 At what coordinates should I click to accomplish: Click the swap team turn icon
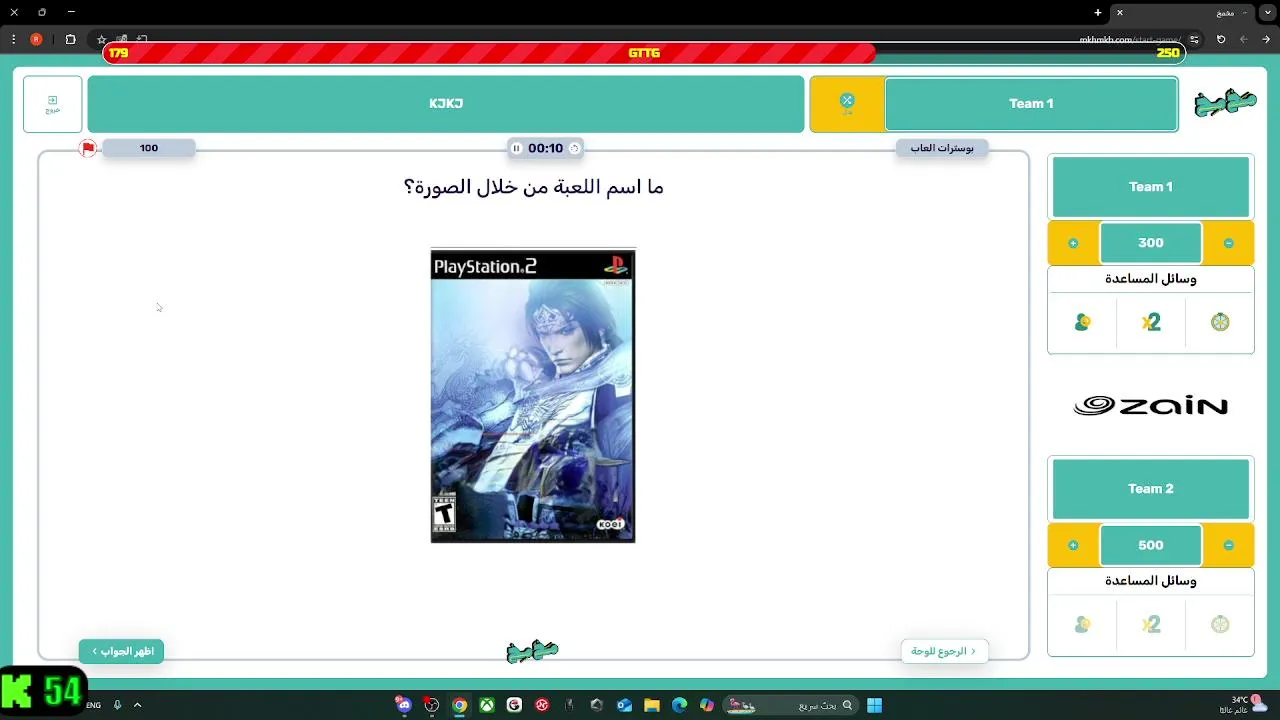[847, 103]
